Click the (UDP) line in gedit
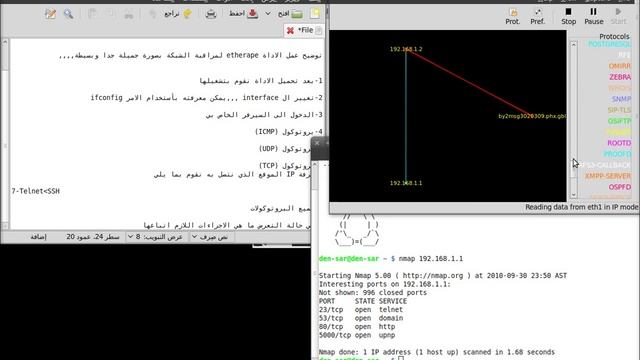Viewport: 640px width, 360px height. point(285,149)
